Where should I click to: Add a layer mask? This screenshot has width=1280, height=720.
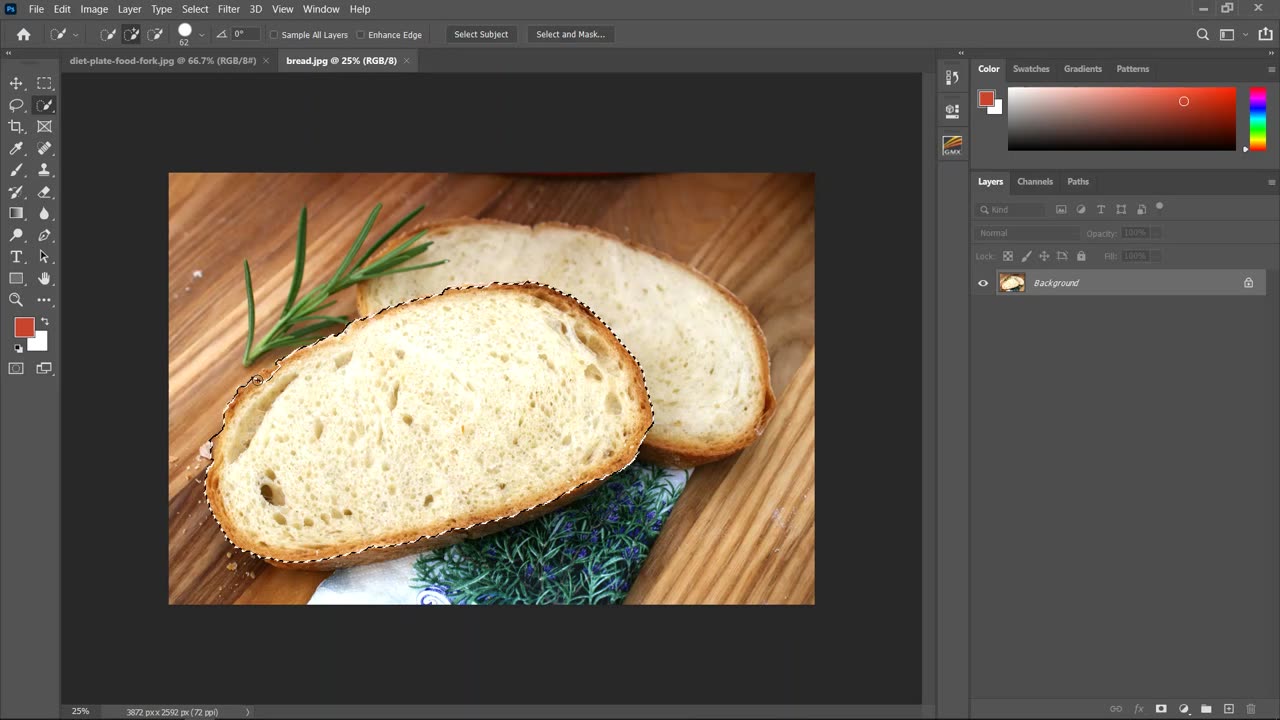click(1161, 709)
